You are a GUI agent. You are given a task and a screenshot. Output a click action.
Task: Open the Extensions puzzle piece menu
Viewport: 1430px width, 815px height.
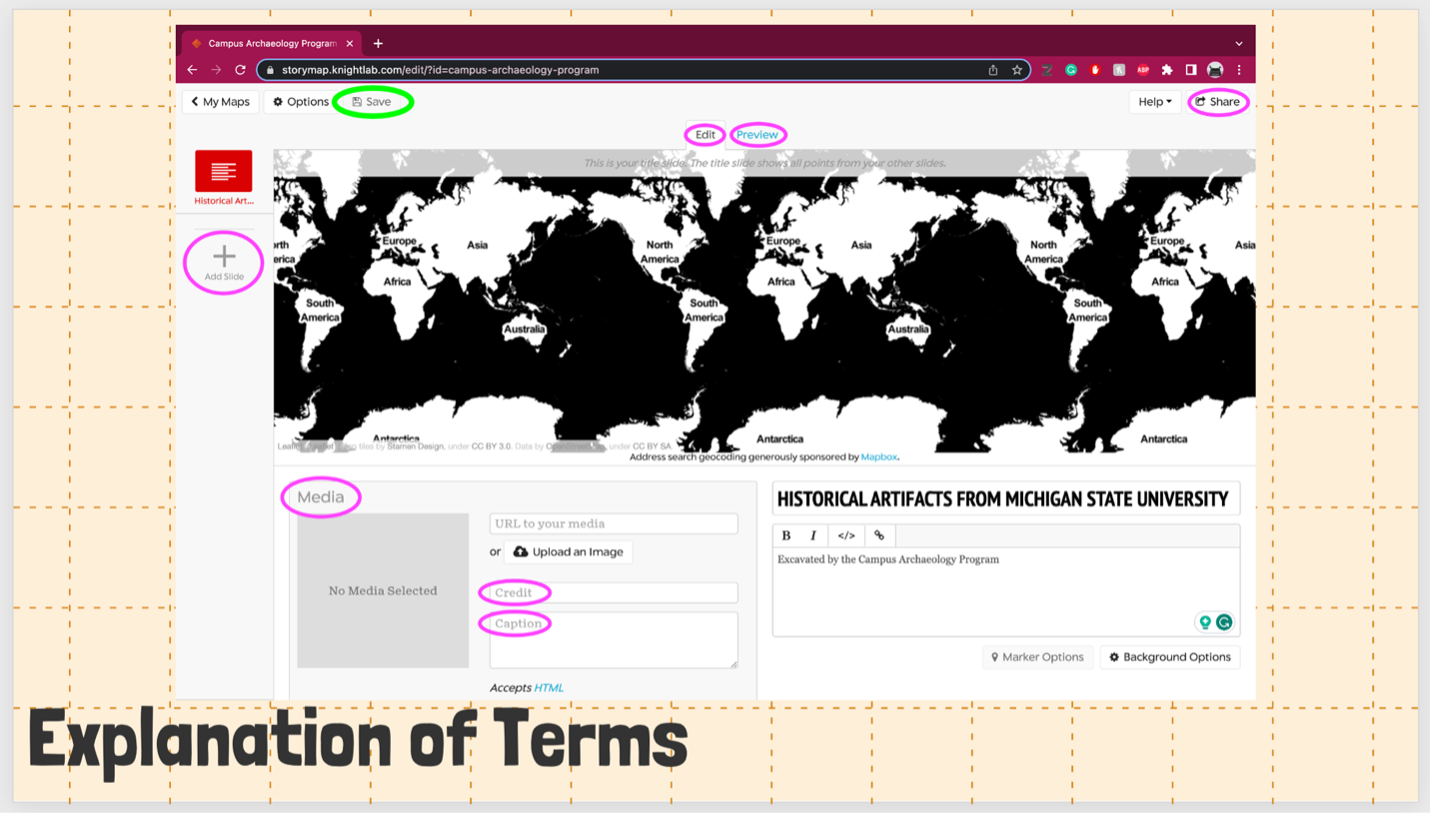pyautogui.click(x=1167, y=70)
